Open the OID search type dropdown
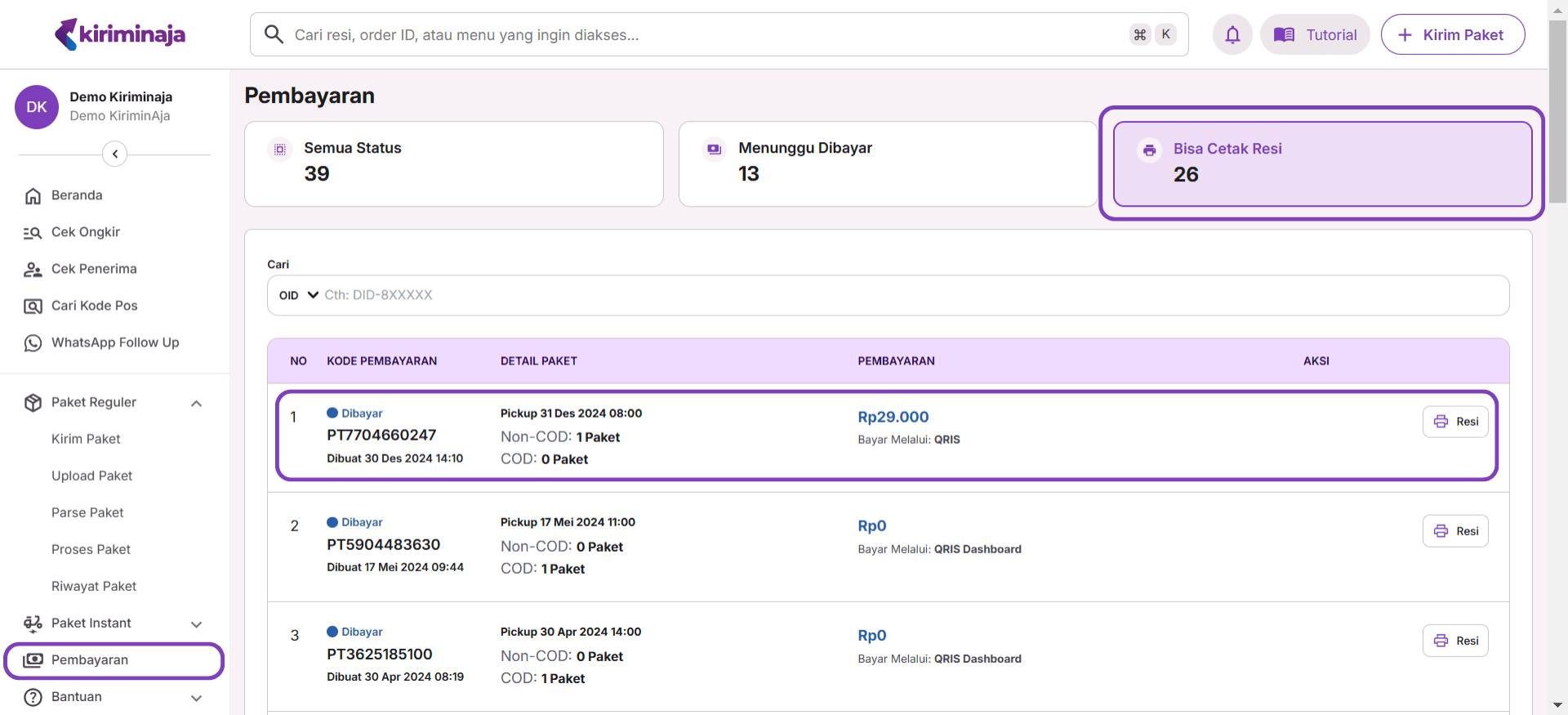The image size is (1568, 715). [x=298, y=295]
